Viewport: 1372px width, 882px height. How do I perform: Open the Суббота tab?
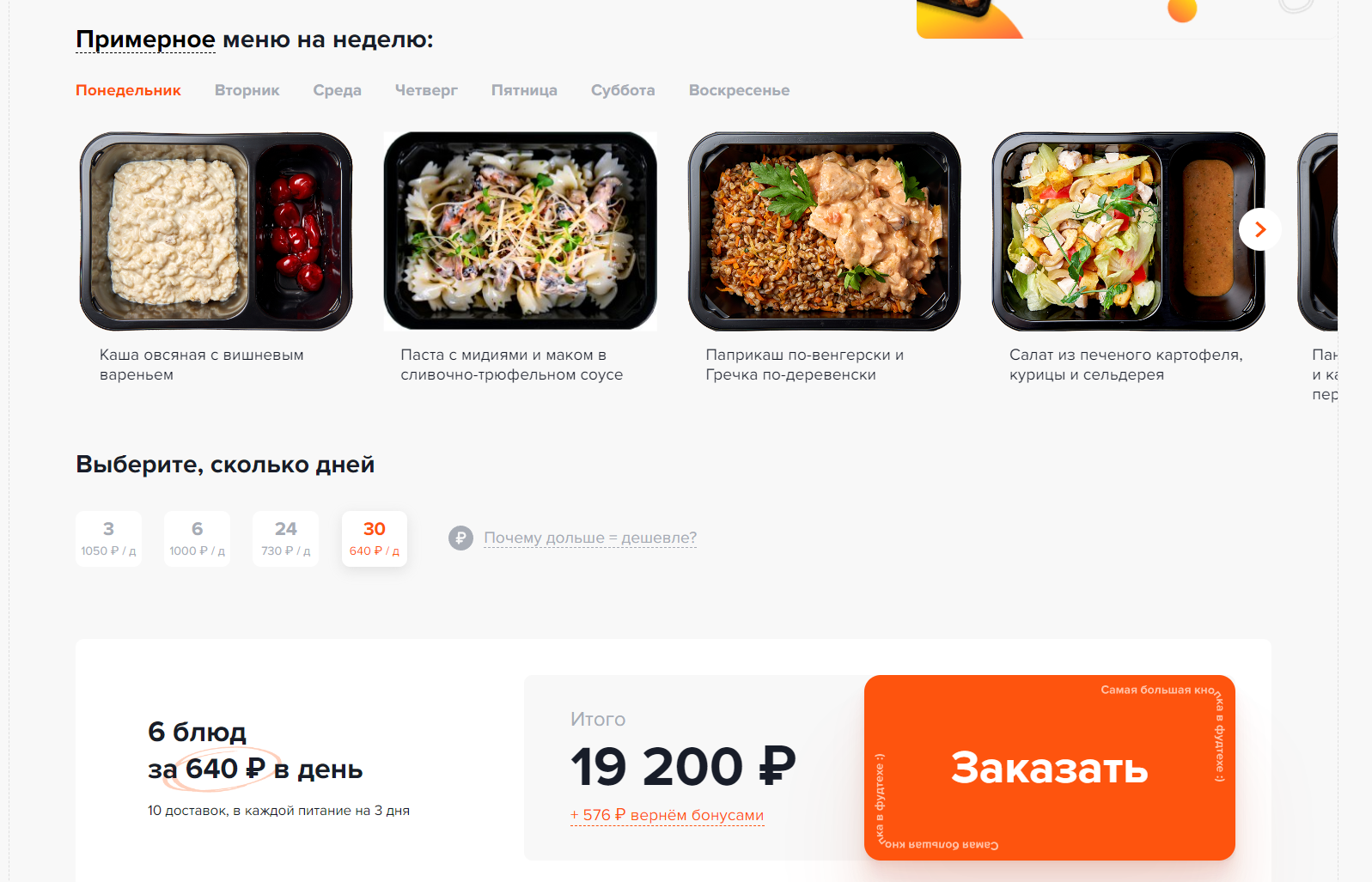[623, 90]
